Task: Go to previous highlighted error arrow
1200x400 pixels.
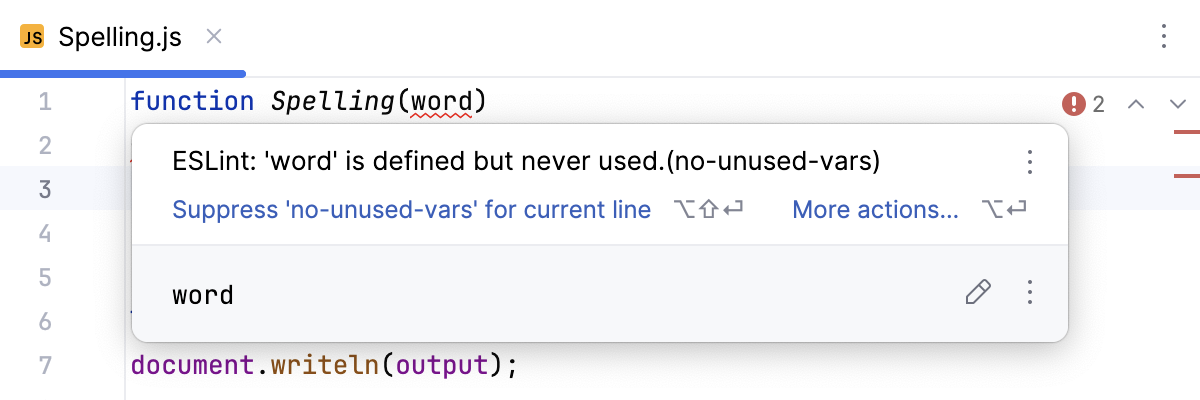Action: pyautogui.click(x=1136, y=103)
